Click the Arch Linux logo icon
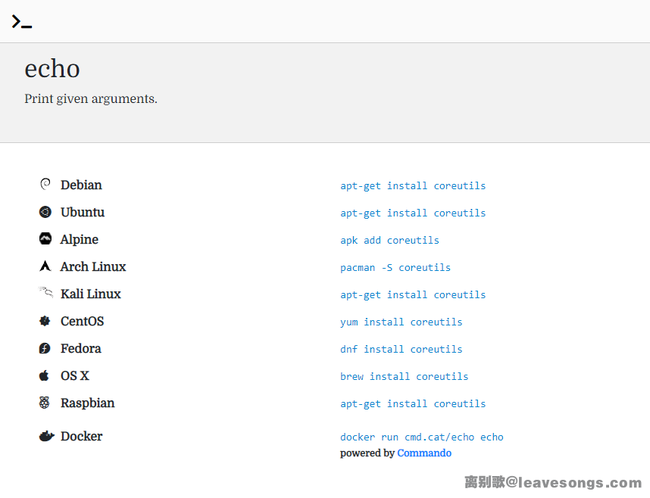The image size is (650, 498). (x=45, y=267)
